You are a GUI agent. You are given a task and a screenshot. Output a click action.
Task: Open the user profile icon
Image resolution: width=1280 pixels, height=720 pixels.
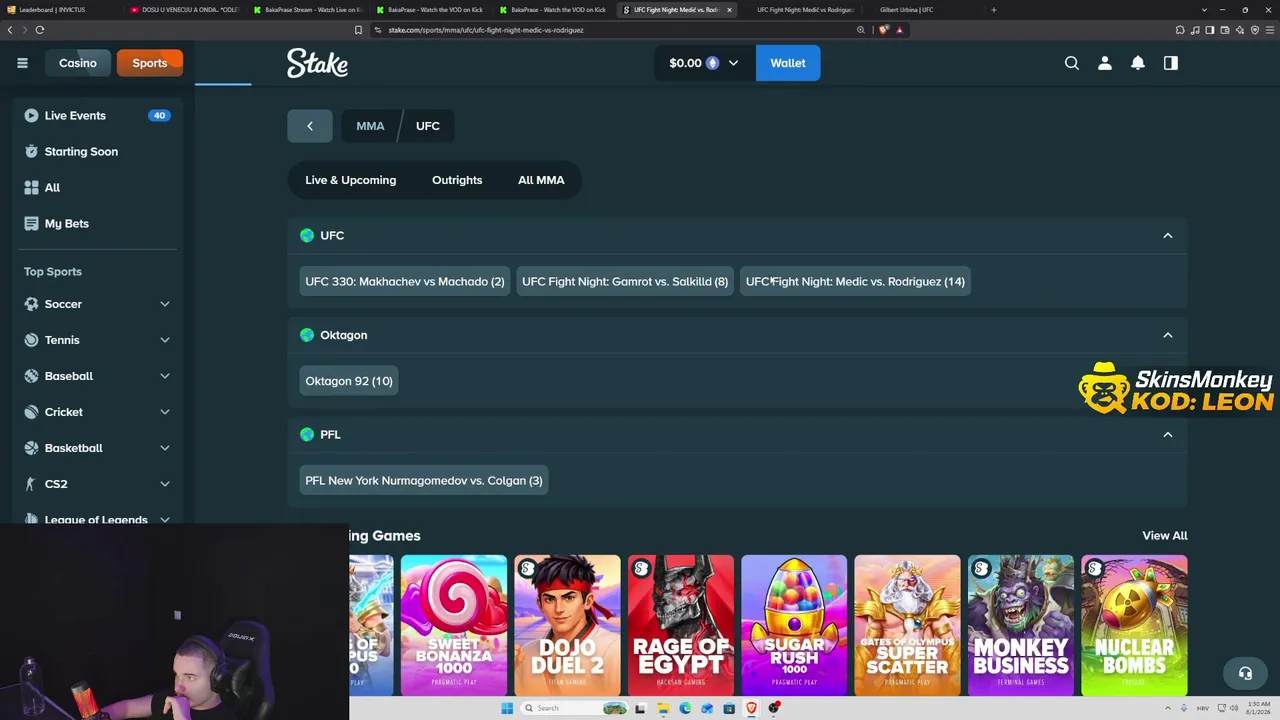tap(1105, 63)
